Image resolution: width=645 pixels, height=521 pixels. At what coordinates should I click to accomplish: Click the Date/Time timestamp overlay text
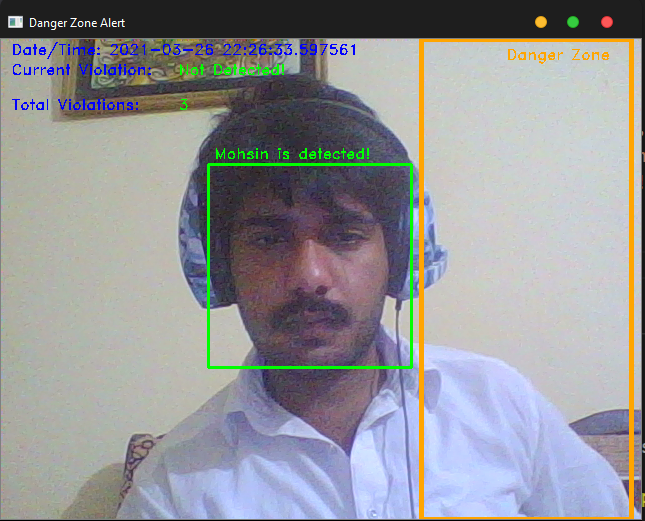(184, 50)
